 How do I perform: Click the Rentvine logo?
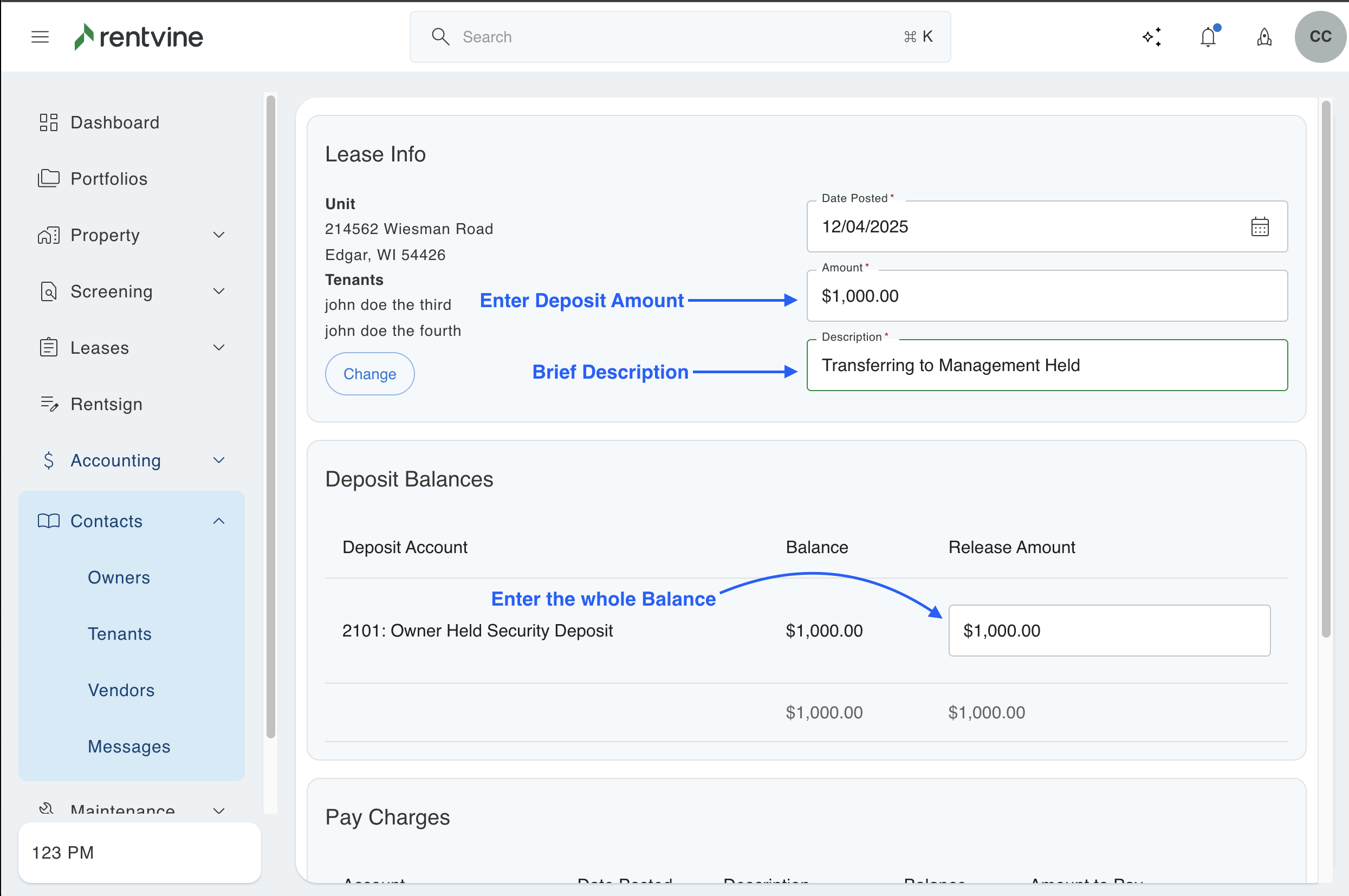click(139, 37)
